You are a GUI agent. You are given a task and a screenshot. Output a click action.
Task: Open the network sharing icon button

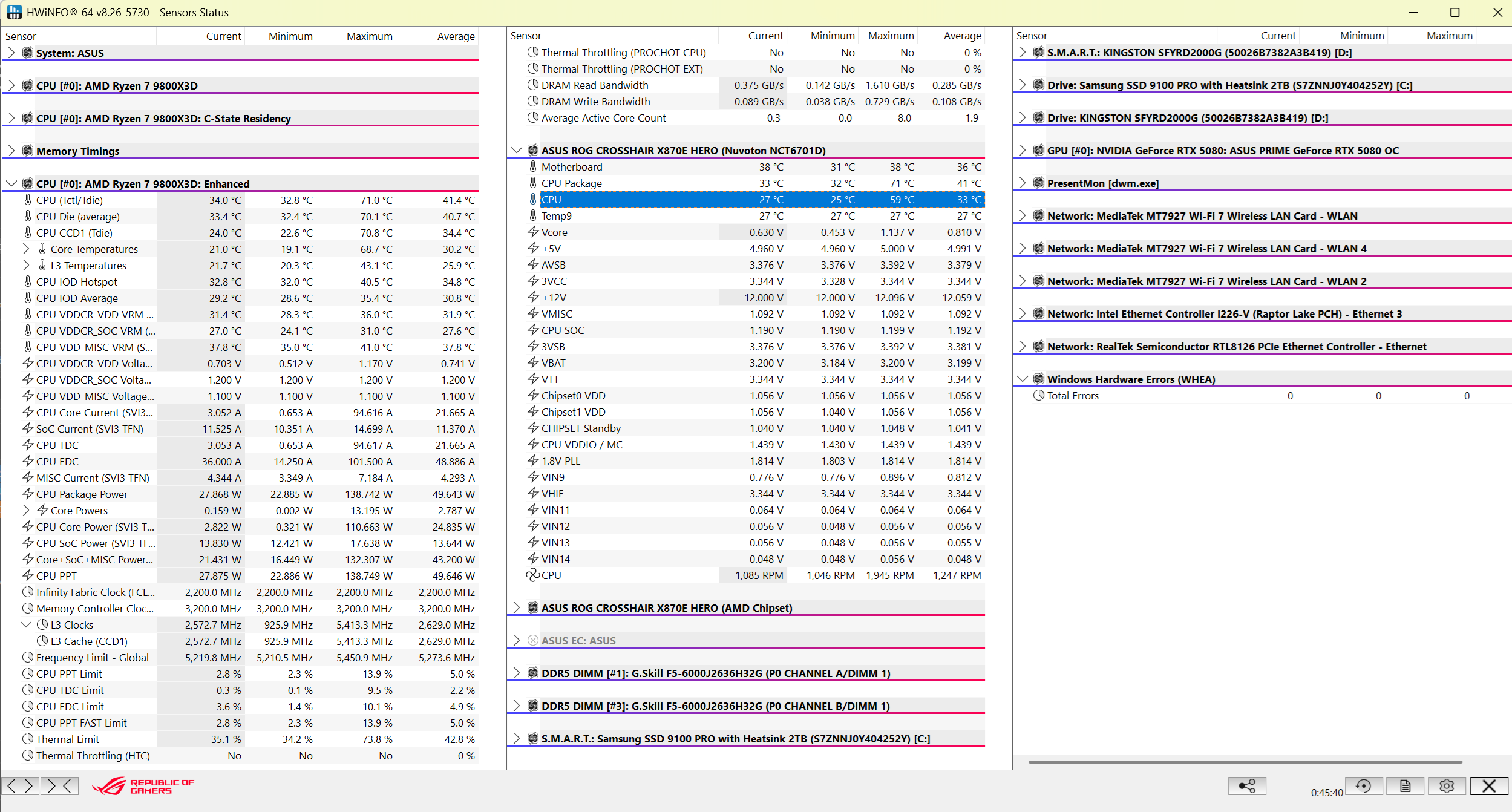tap(1247, 785)
